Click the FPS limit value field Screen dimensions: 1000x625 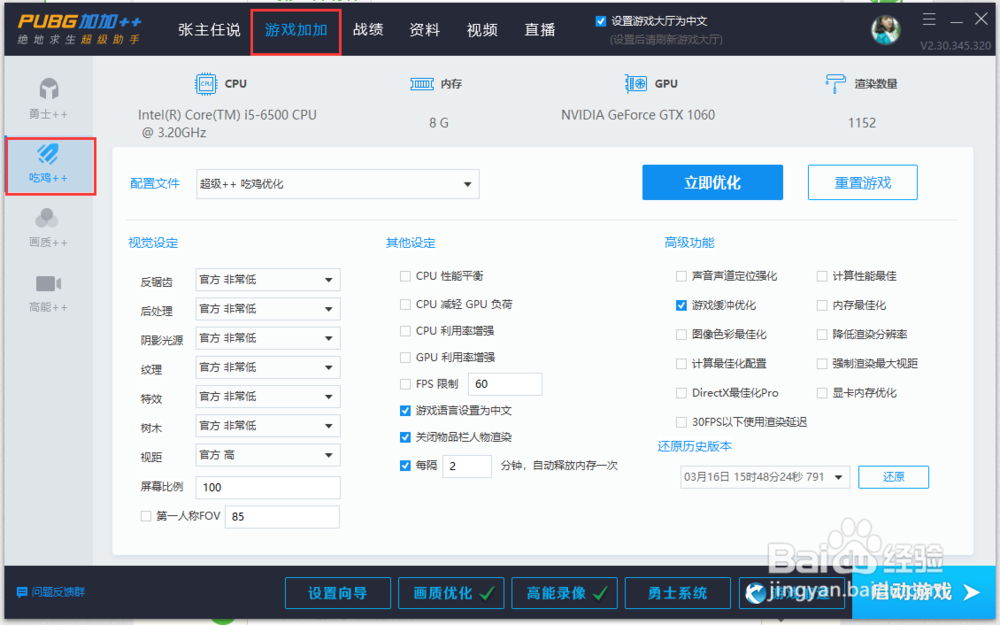[x=505, y=383]
